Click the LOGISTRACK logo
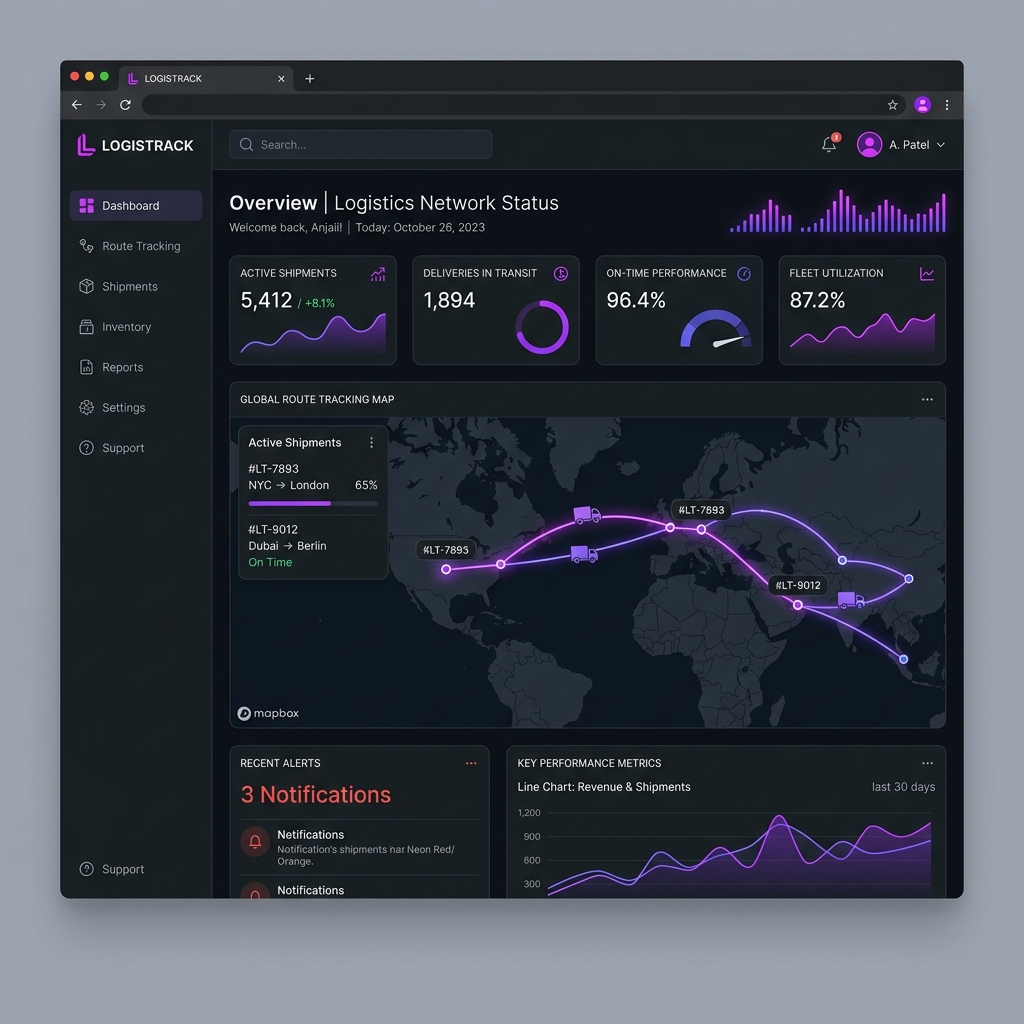The height and width of the screenshot is (1024, 1024). 135,145
